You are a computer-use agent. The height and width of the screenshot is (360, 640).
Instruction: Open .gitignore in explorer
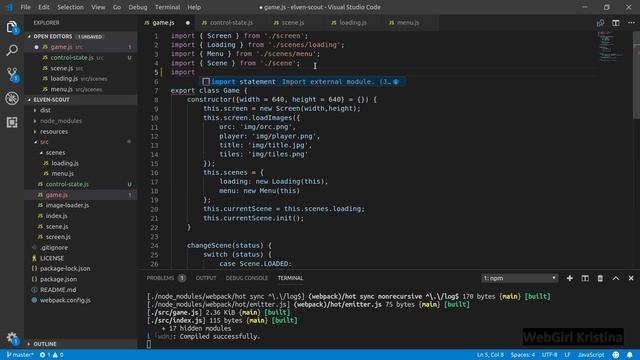coord(54,248)
